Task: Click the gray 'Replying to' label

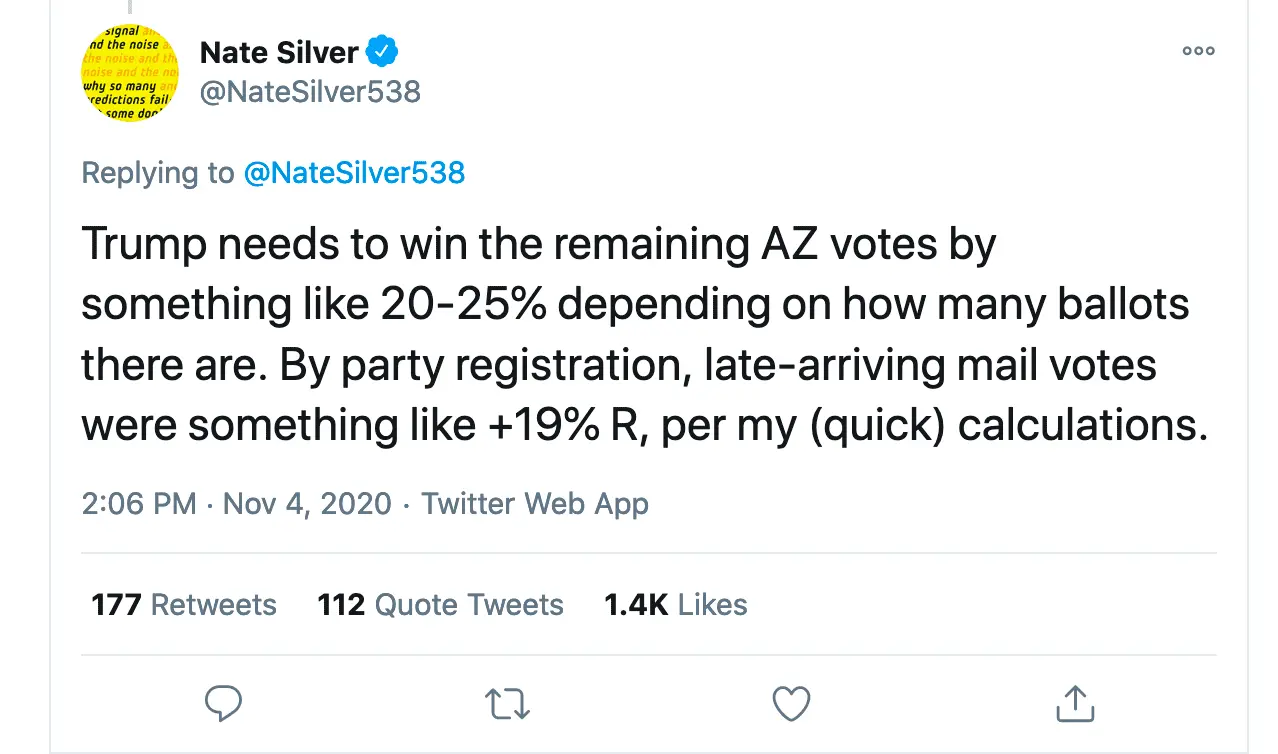Action: tap(157, 172)
